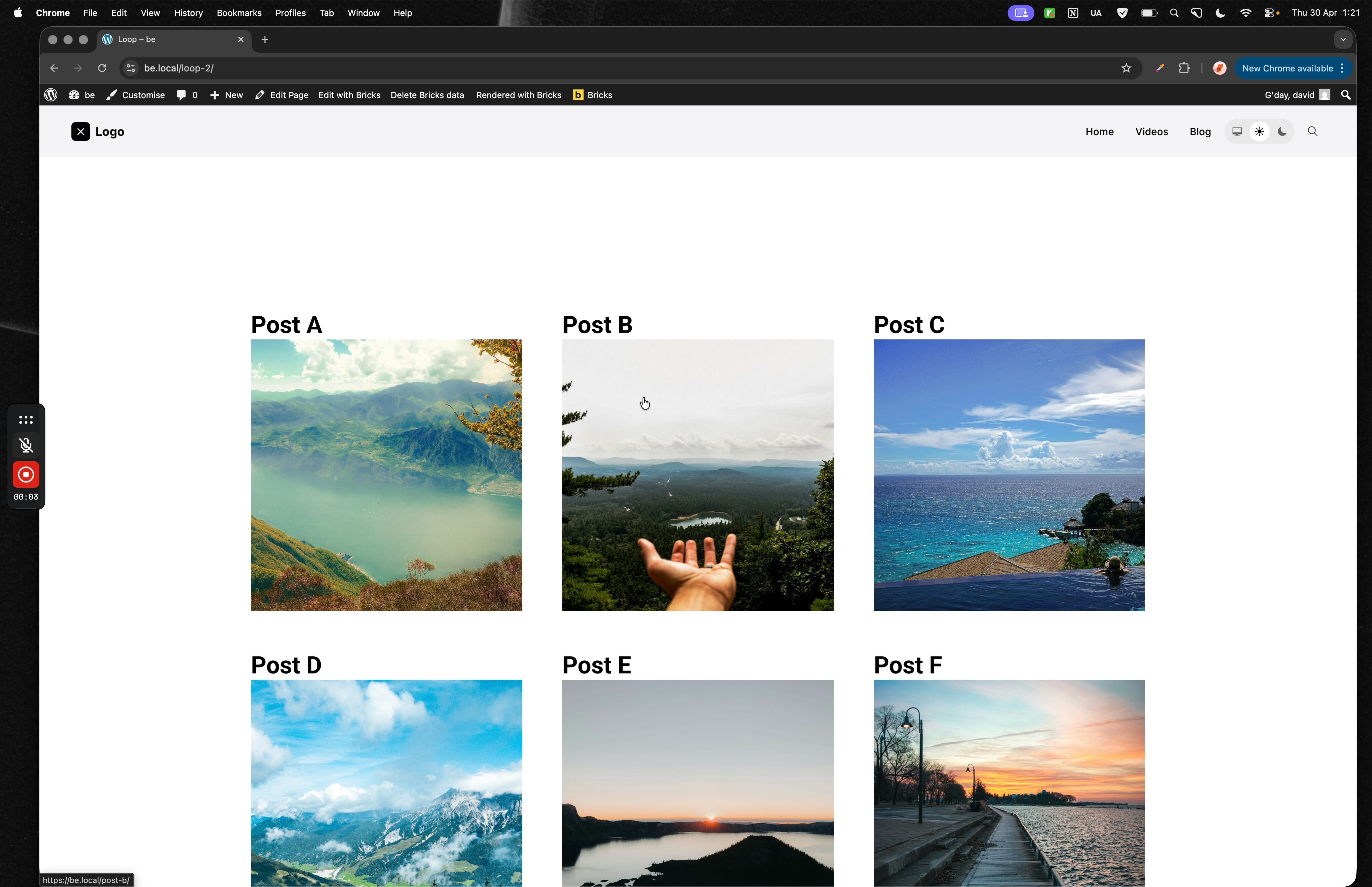Click the Videos navigation link
The height and width of the screenshot is (887, 1372).
point(1151,132)
